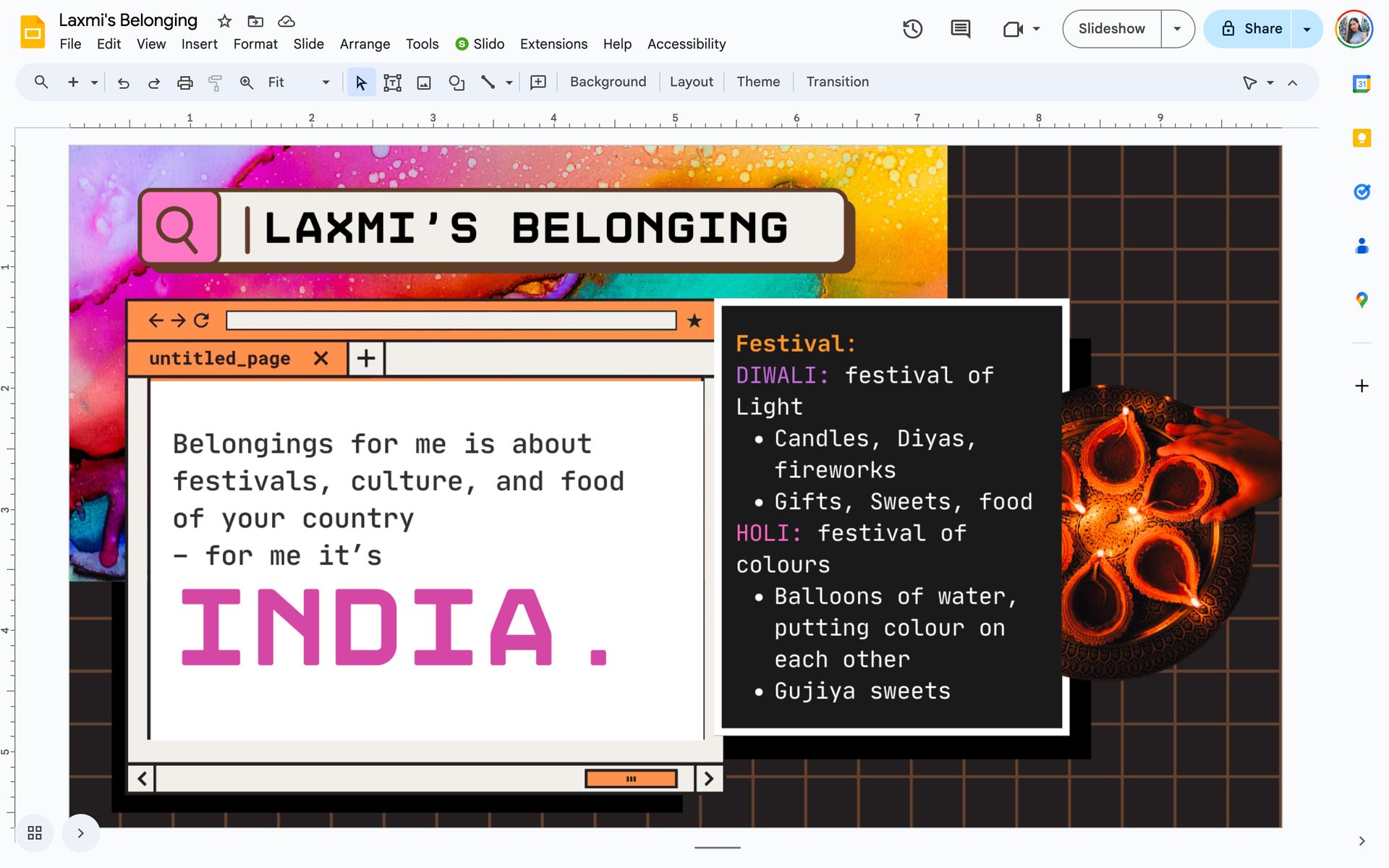Open the Slide menu
The image size is (1389, 868).
[309, 44]
